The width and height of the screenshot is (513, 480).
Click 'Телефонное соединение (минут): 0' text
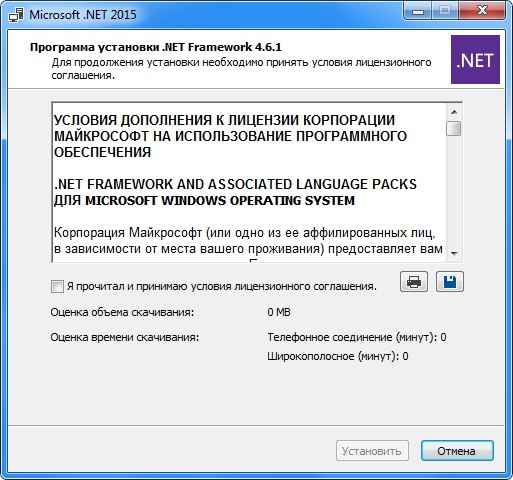coord(357,337)
